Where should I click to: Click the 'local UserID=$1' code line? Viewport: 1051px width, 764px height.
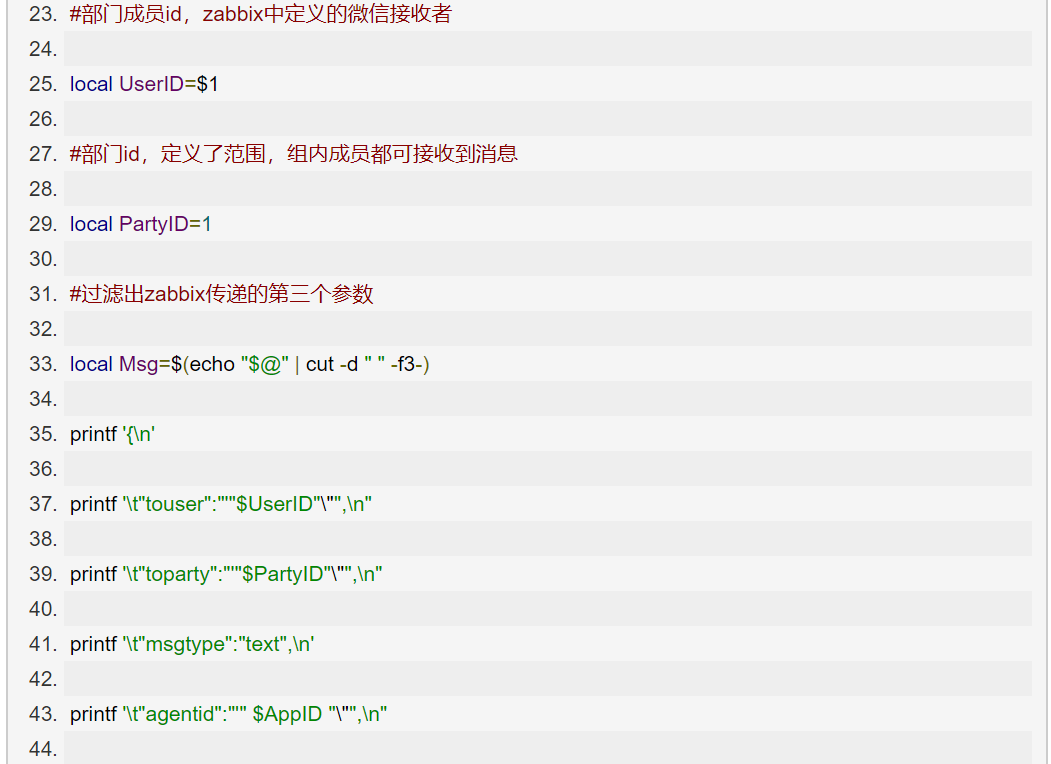tap(144, 84)
